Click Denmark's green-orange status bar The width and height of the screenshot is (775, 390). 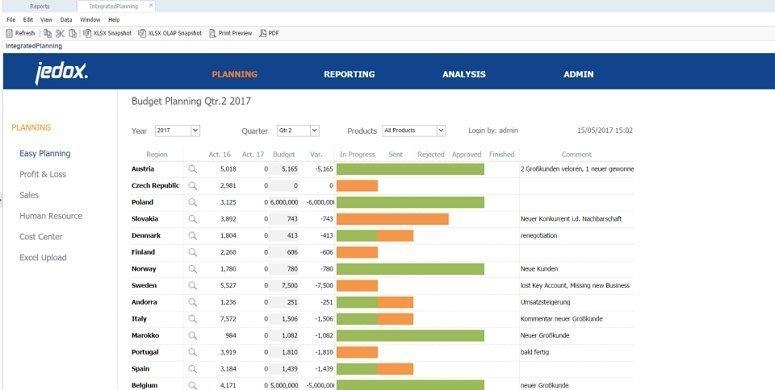pyautogui.click(x=375, y=236)
